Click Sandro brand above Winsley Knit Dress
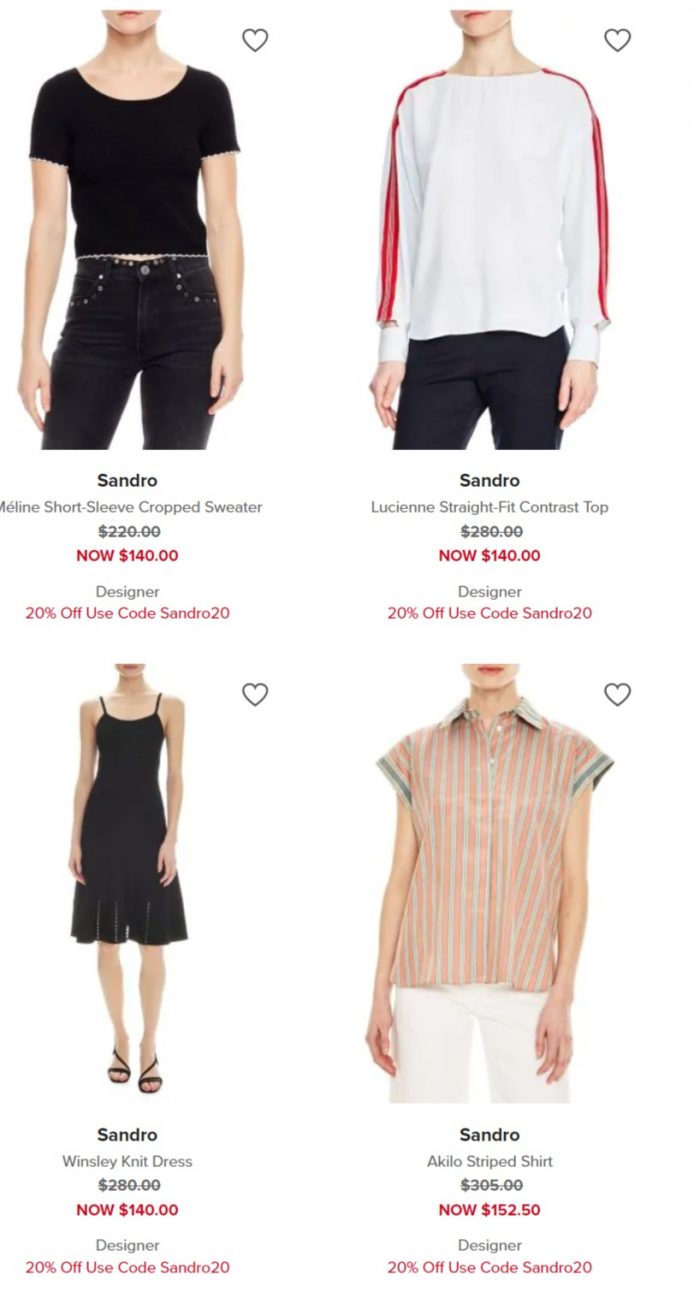 click(x=127, y=1134)
